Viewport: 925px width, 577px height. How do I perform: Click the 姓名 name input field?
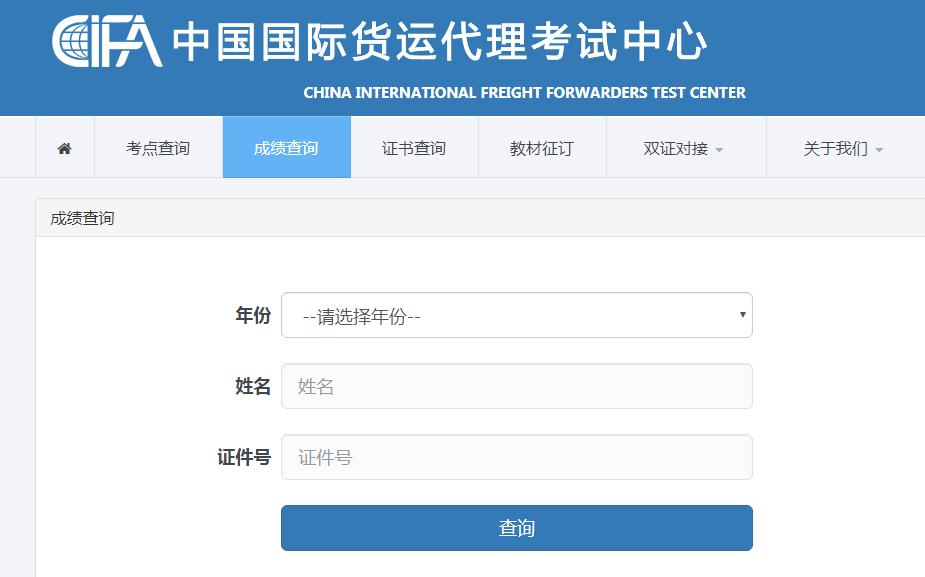pos(516,386)
